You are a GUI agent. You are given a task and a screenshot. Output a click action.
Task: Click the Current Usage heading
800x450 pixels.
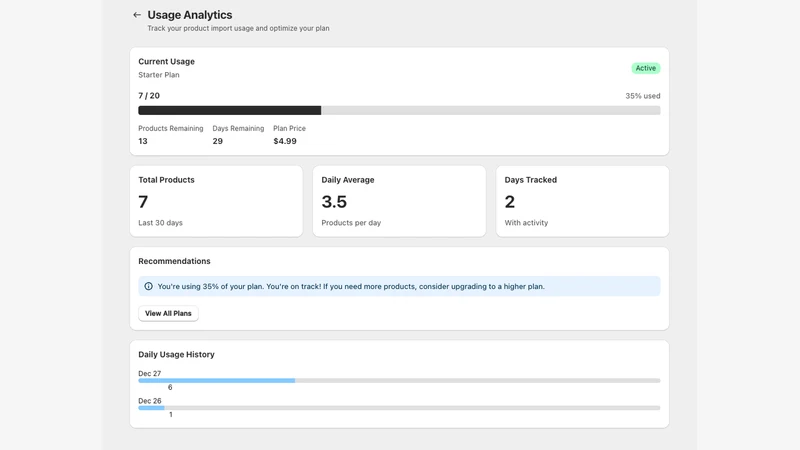point(166,61)
